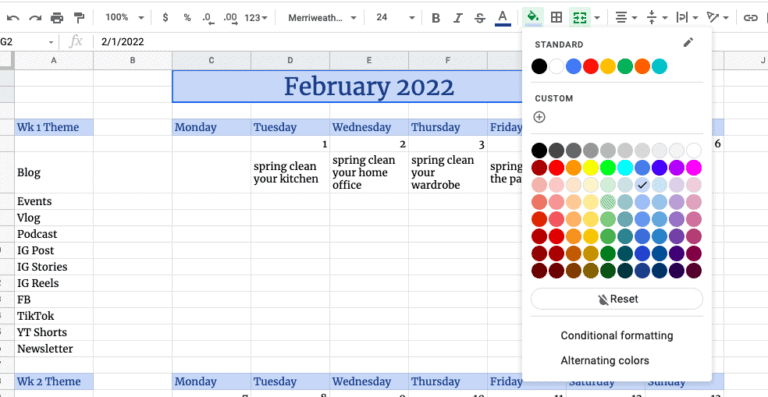This screenshot has height=397, width=768.
Task: Open the name box dropdown arrow
Action: click(x=51, y=42)
